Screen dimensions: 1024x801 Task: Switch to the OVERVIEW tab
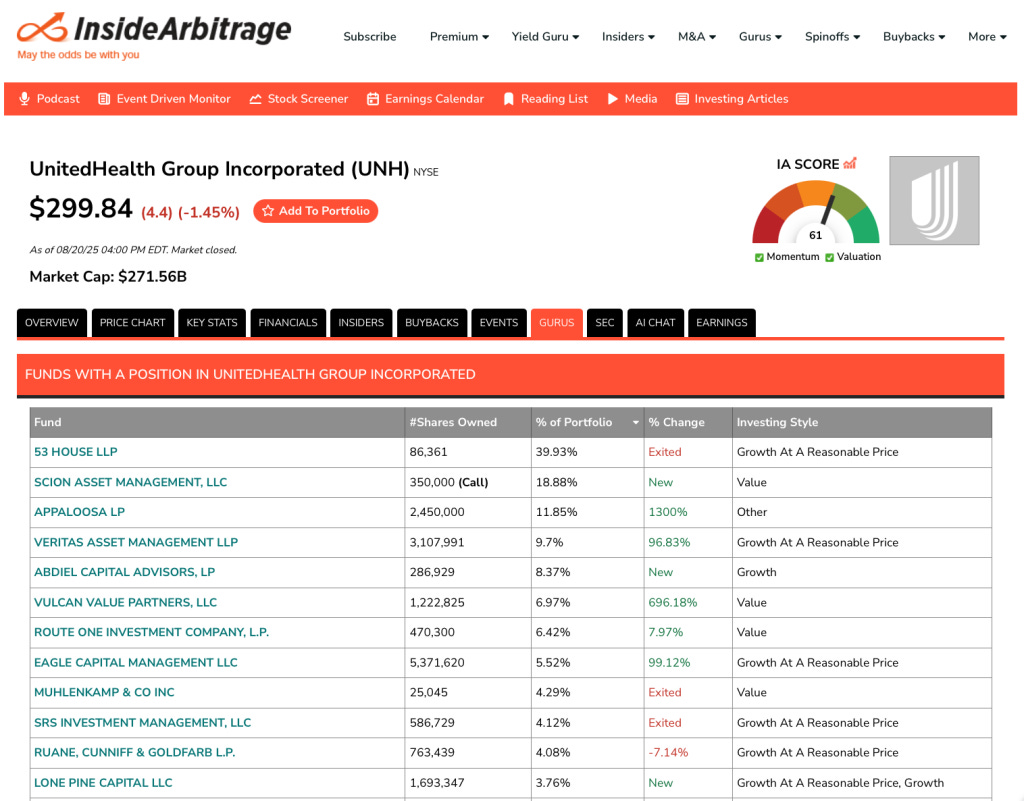click(52, 322)
